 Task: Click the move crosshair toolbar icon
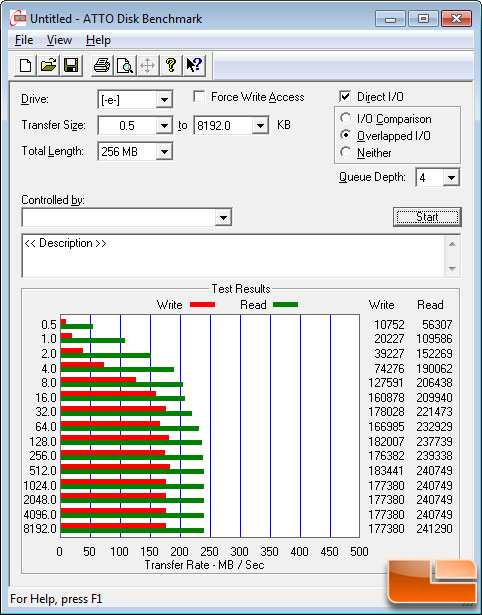point(147,65)
